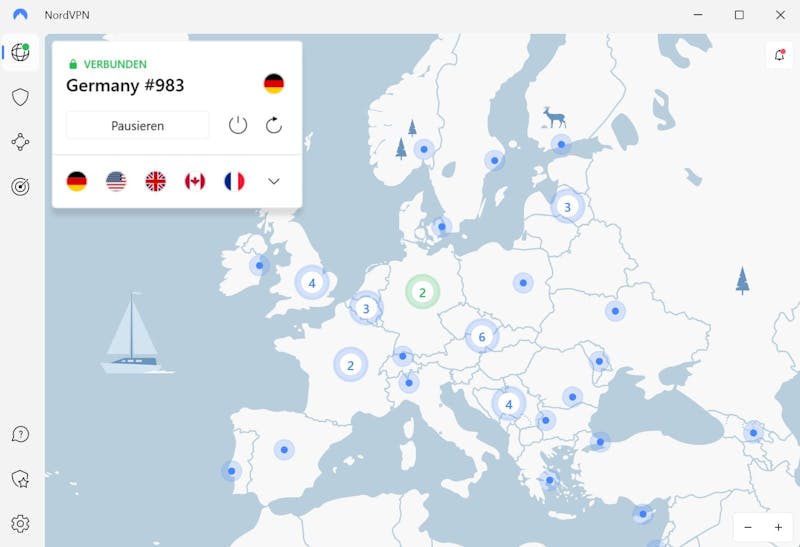The image size is (800, 547).
Task: Open the notifications bell icon
Action: pyautogui.click(x=779, y=55)
